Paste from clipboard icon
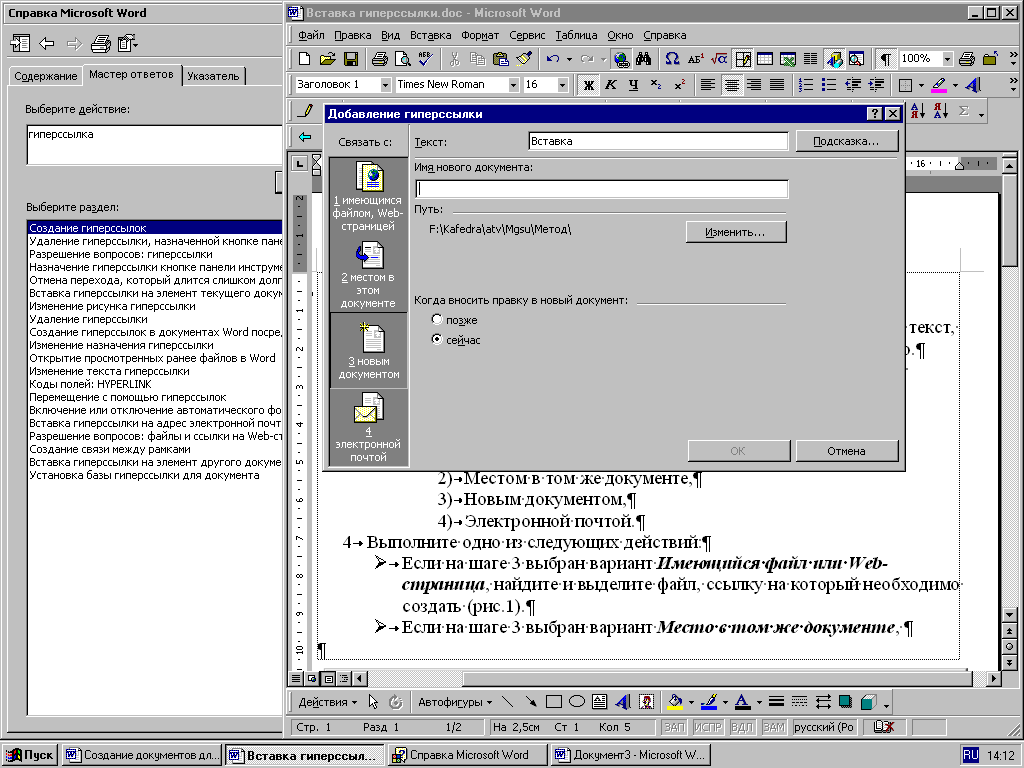1024x768 pixels. point(501,59)
